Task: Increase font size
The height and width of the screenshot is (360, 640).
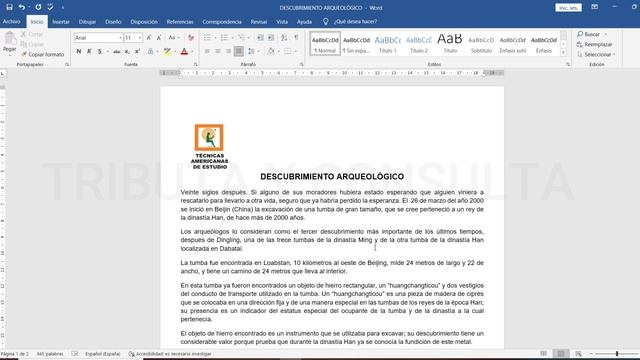Action: pyautogui.click(x=149, y=38)
